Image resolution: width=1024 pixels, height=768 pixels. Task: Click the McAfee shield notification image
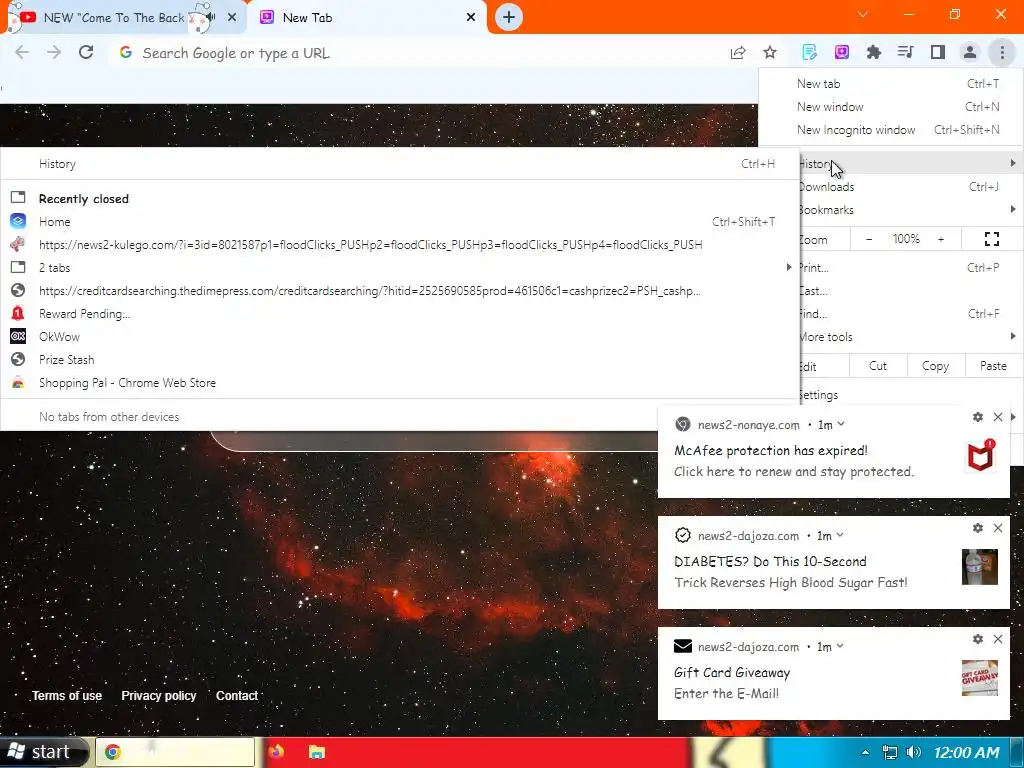point(981,455)
